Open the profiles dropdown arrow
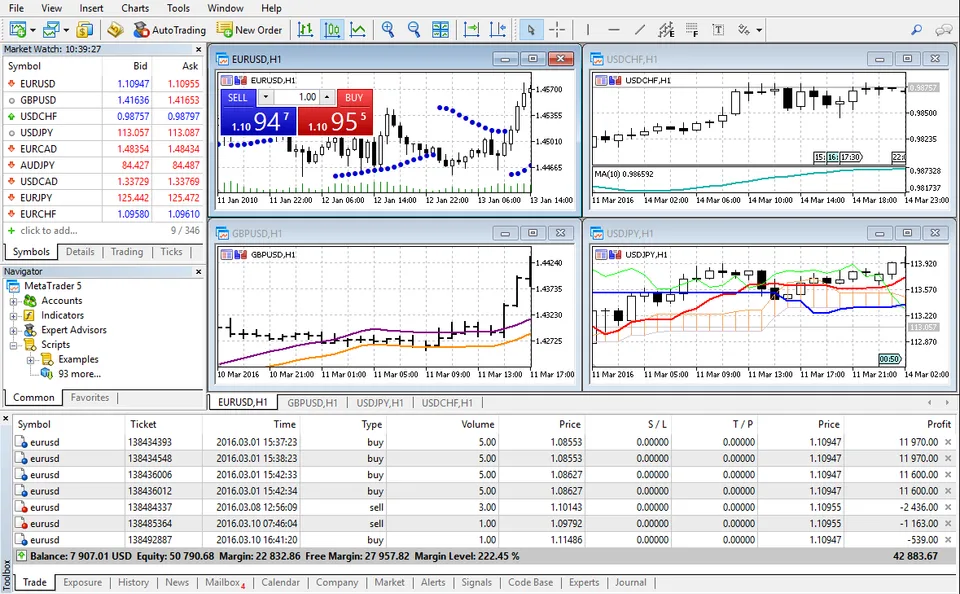Viewport: 960px width, 594px height. (66, 29)
